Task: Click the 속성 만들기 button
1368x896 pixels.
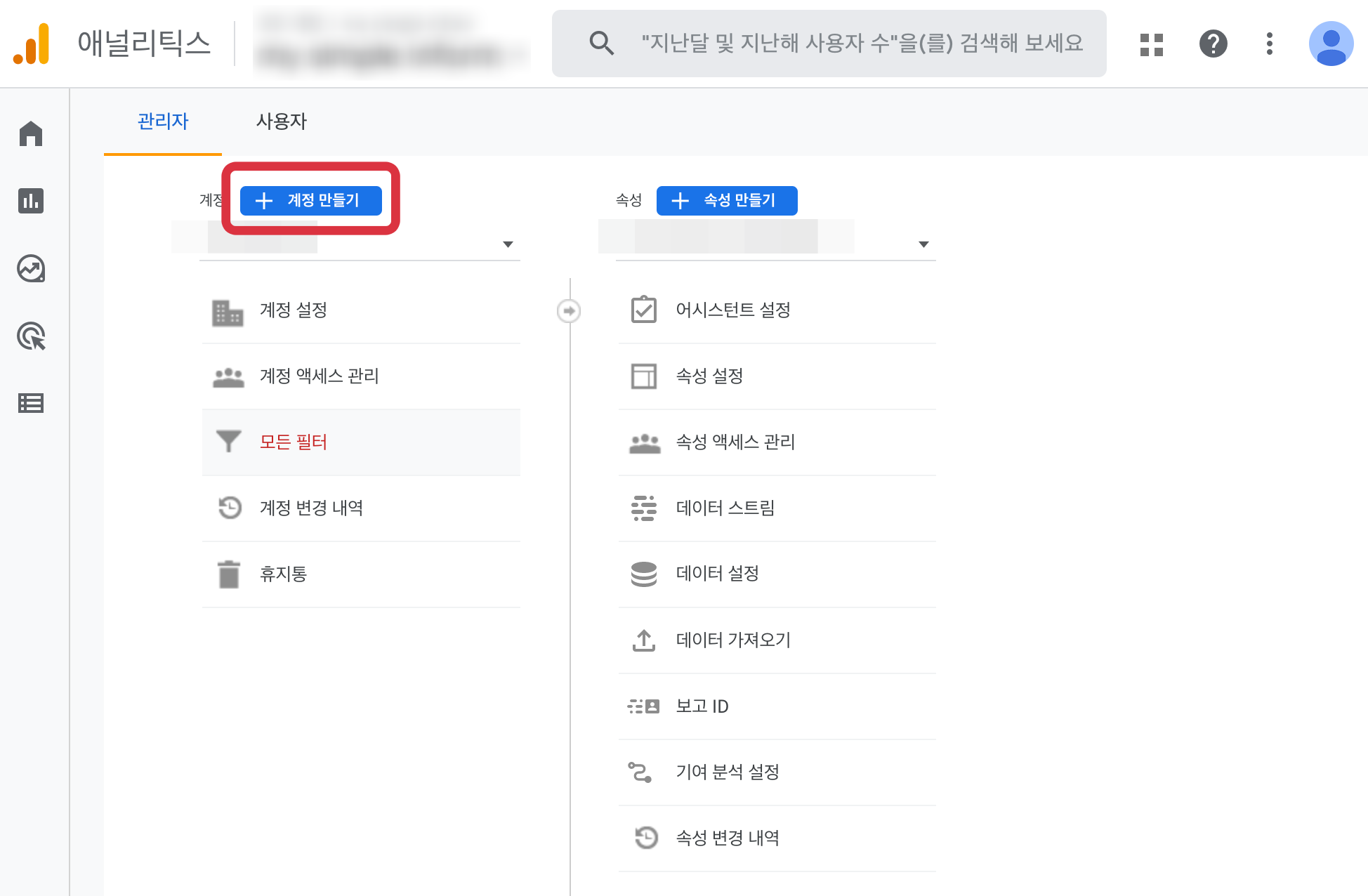Action: click(727, 201)
